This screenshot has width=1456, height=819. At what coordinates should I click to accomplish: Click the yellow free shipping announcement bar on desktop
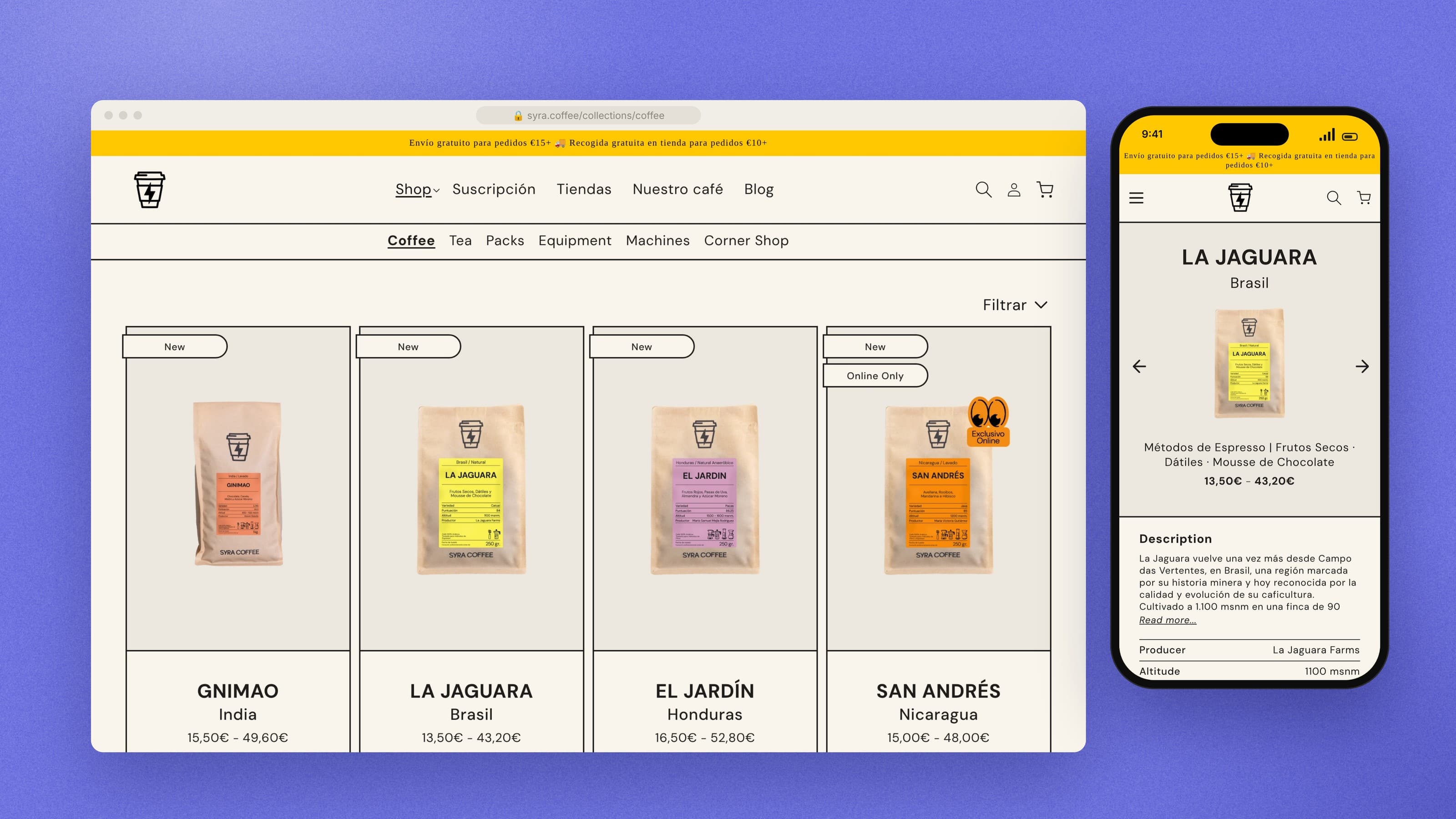[x=588, y=143]
